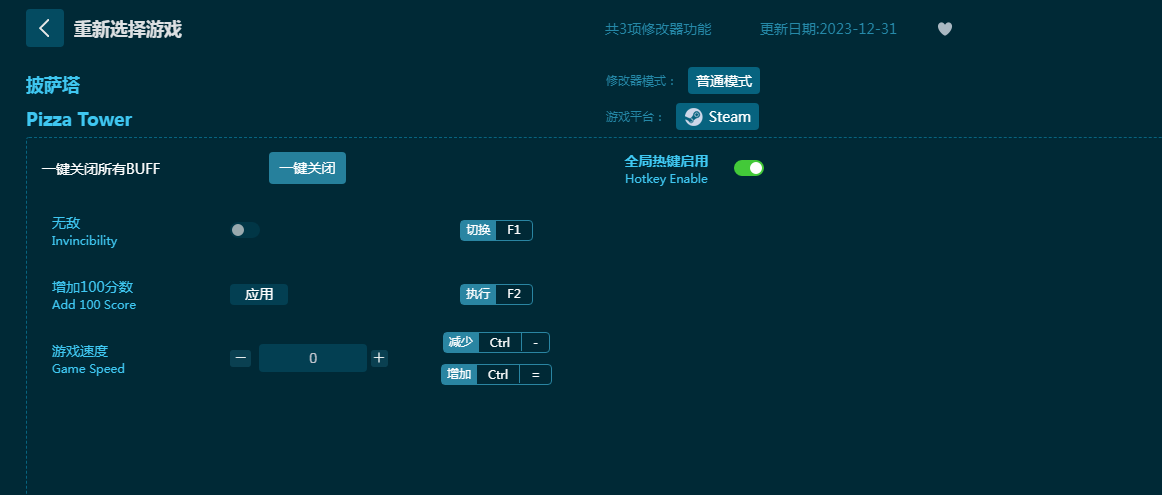Apply Add 100 Score with 应用 button
The height and width of the screenshot is (495, 1162).
[x=259, y=294]
